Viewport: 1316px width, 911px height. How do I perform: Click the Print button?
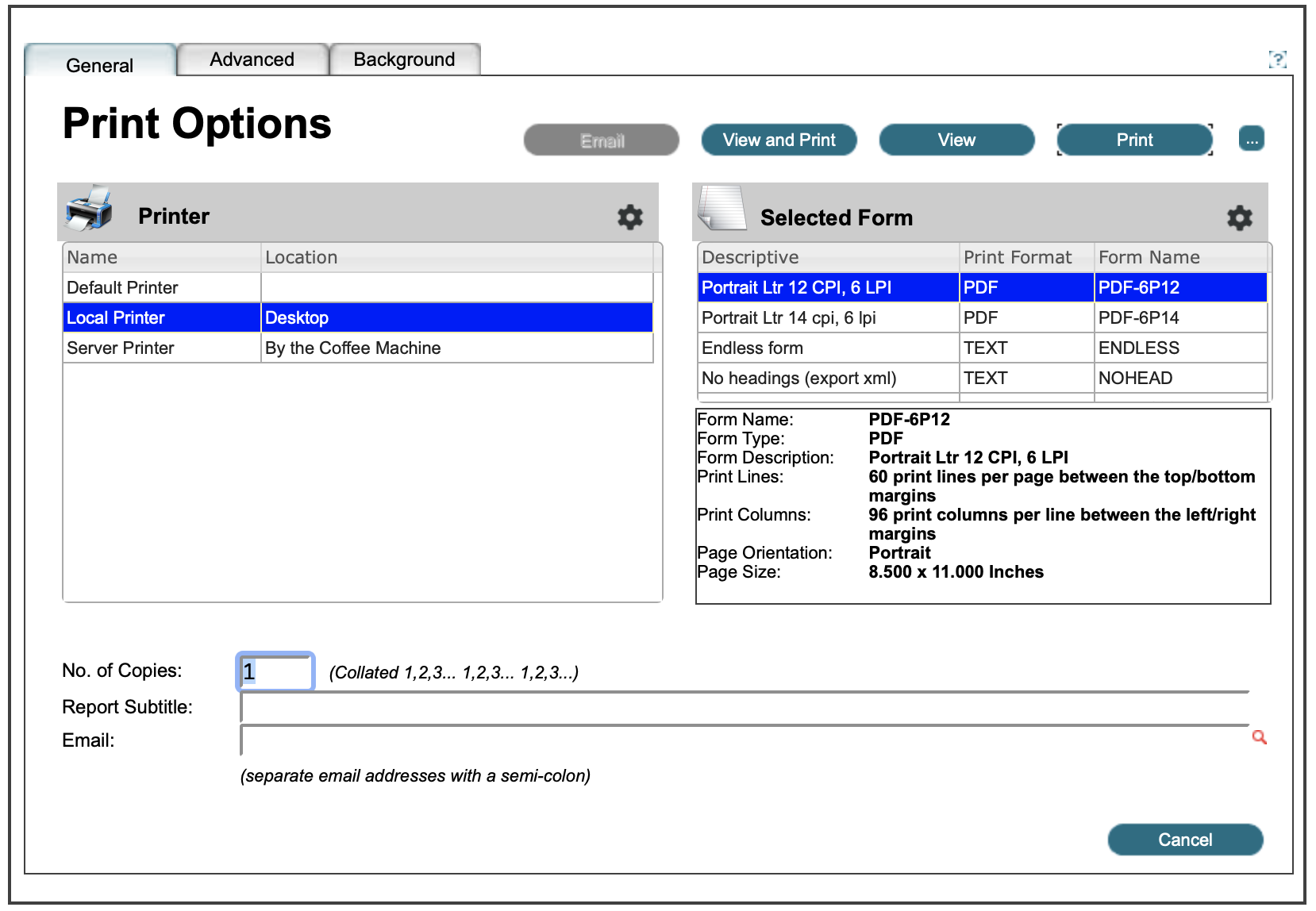pos(1134,140)
